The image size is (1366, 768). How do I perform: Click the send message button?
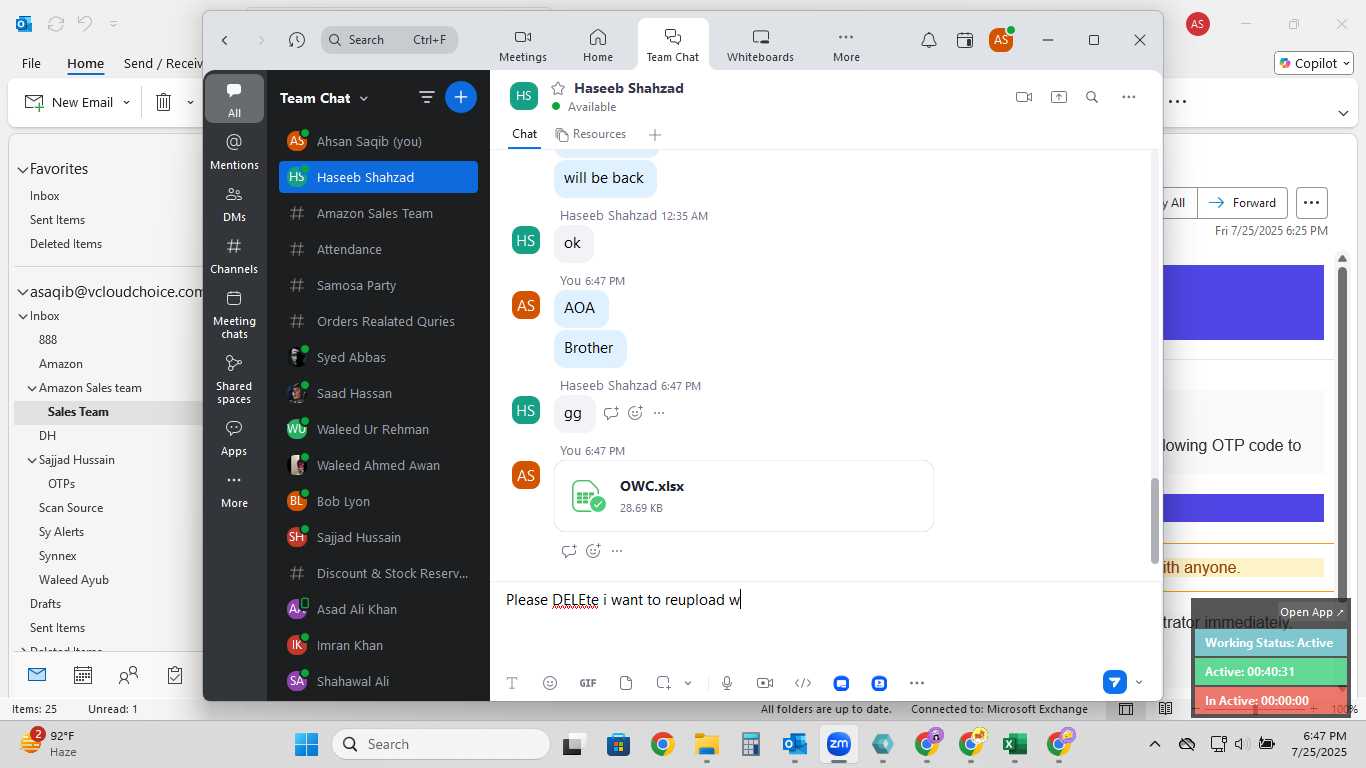pos(1115,683)
